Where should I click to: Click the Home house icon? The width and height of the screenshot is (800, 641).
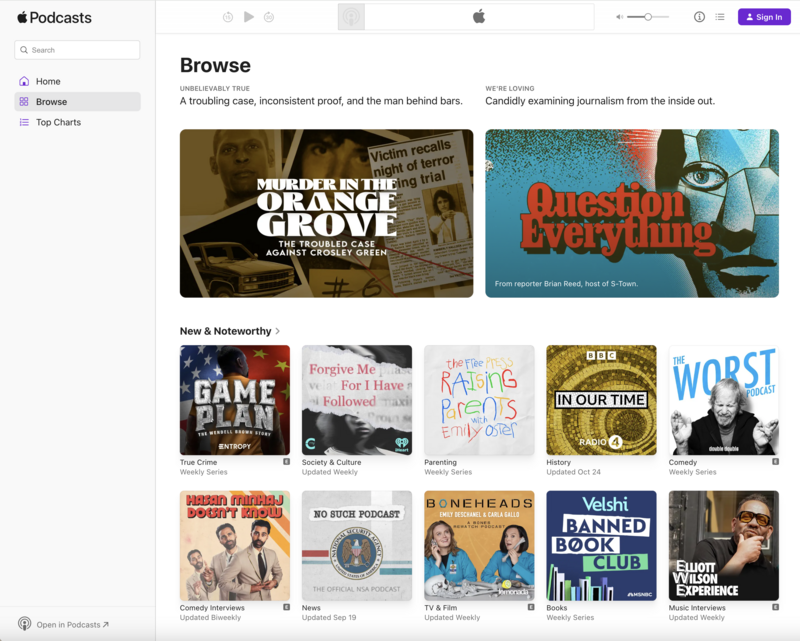tap(24, 81)
